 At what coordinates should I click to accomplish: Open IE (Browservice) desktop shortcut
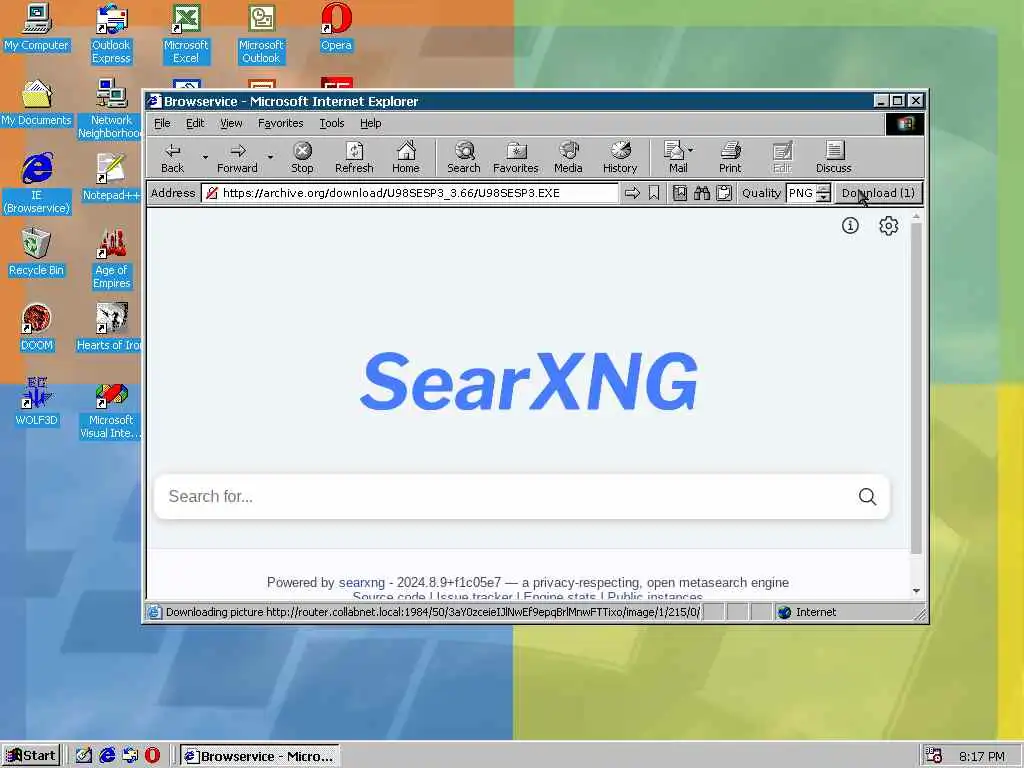click(x=37, y=184)
